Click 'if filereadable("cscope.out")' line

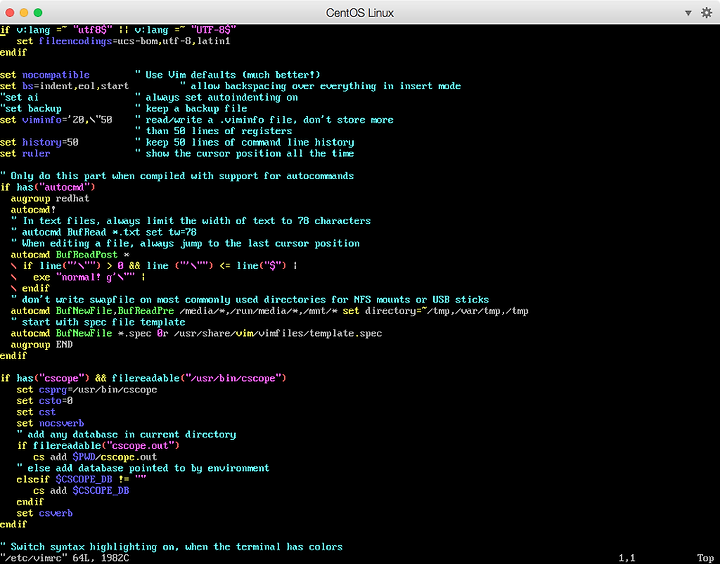(x=98, y=446)
